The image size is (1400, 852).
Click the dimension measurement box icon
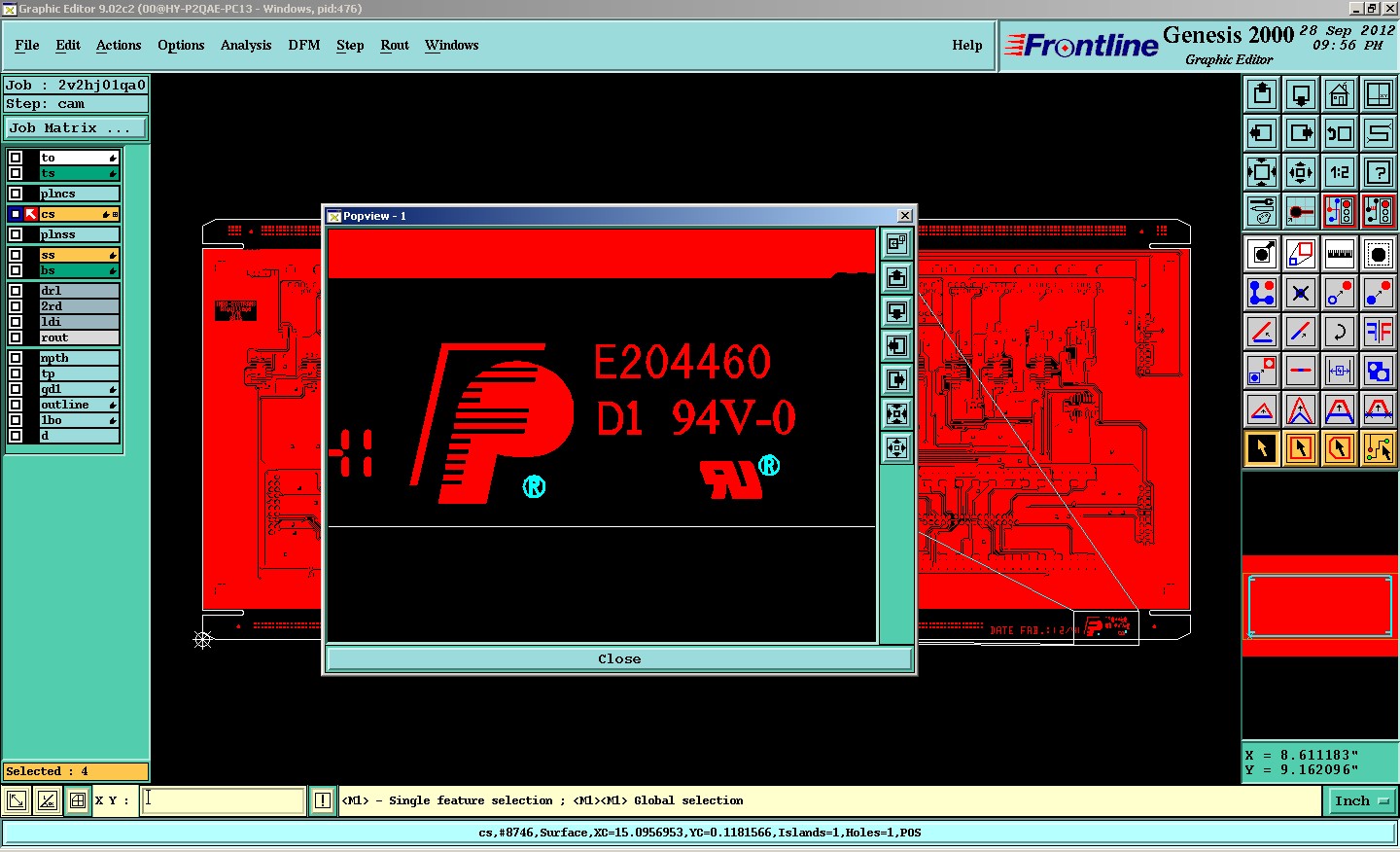tap(1340, 371)
